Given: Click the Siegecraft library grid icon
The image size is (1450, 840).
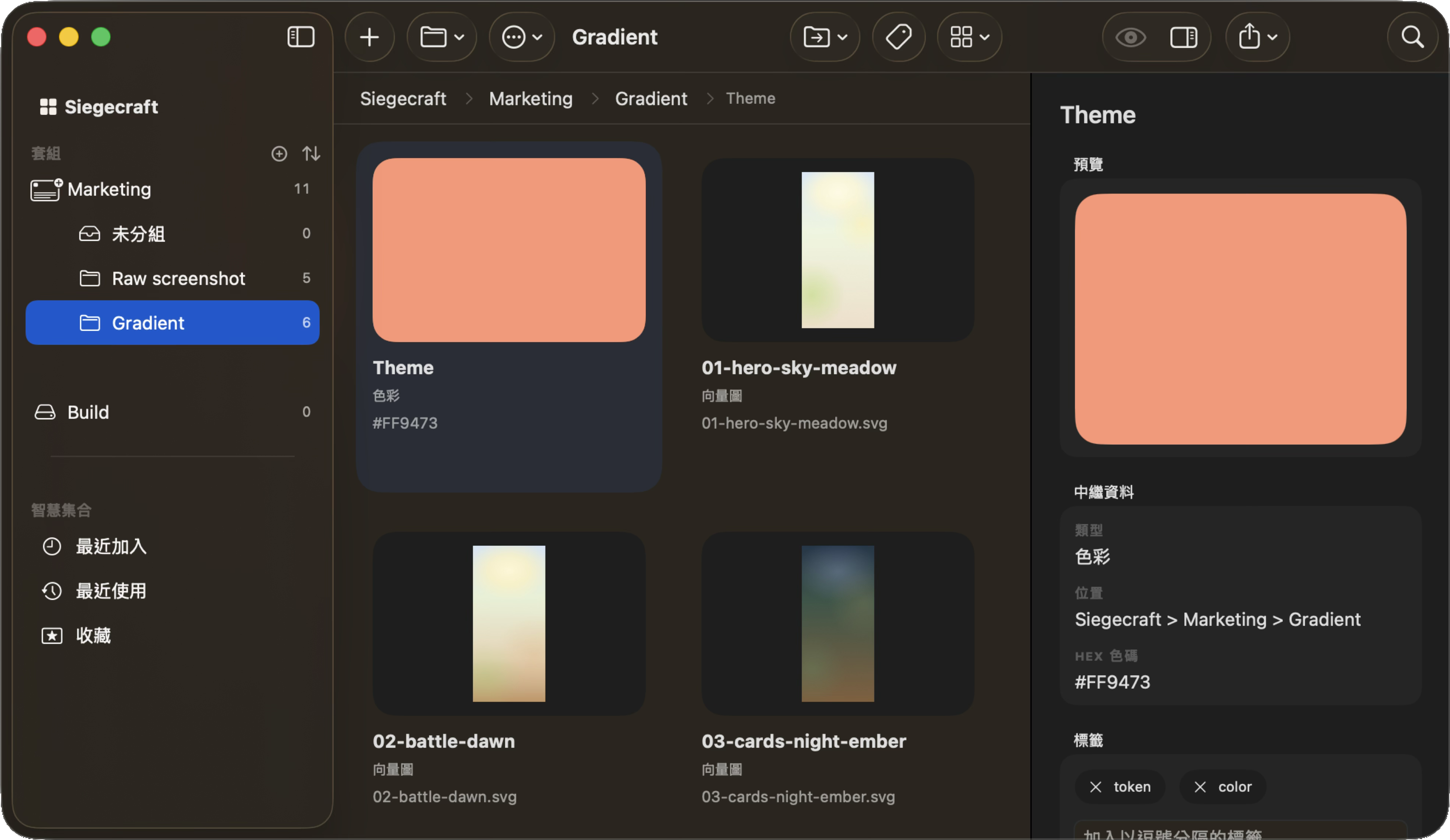Looking at the screenshot, I should pyautogui.click(x=48, y=107).
